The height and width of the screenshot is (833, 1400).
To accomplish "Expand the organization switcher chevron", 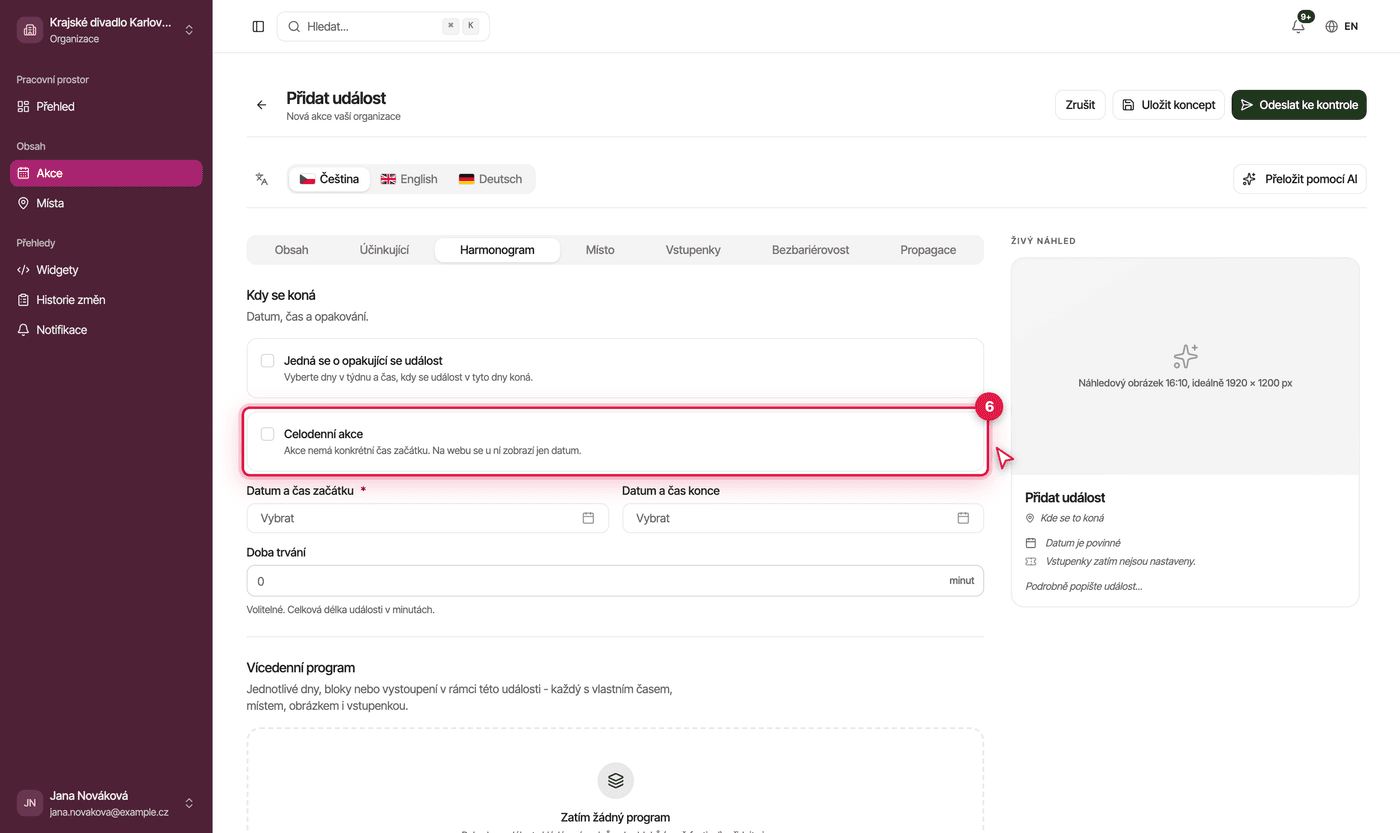I will (189, 30).
